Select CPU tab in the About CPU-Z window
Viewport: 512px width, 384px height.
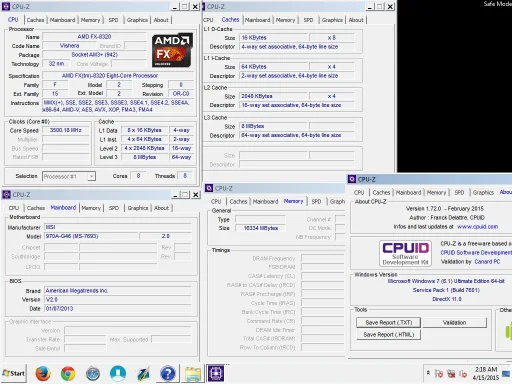point(359,193)
